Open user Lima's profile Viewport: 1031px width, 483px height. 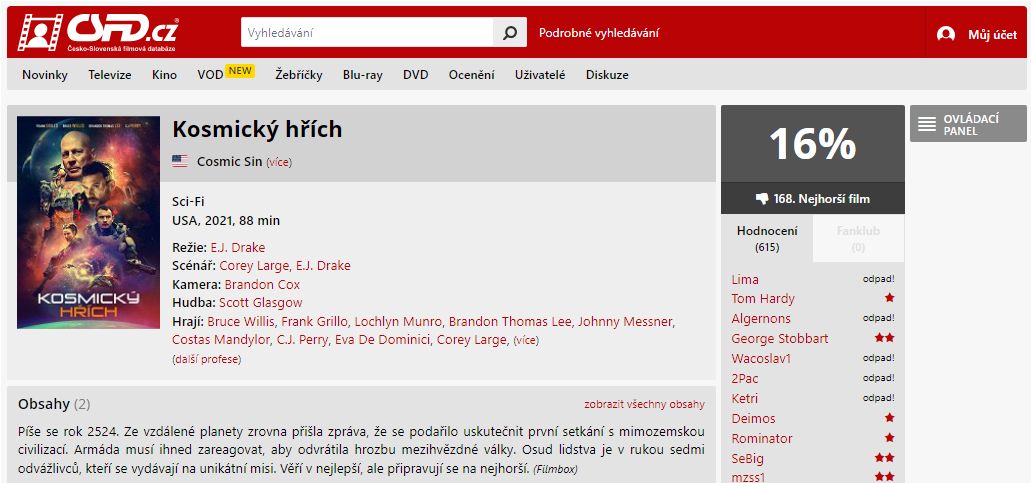[x=744, y=279]
